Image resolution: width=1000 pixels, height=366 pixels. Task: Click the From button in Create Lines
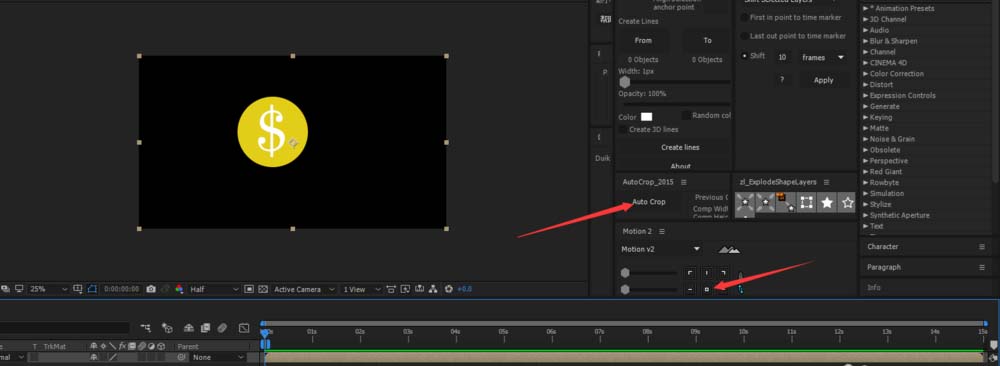pyautogui.click(x=643, y=40)
